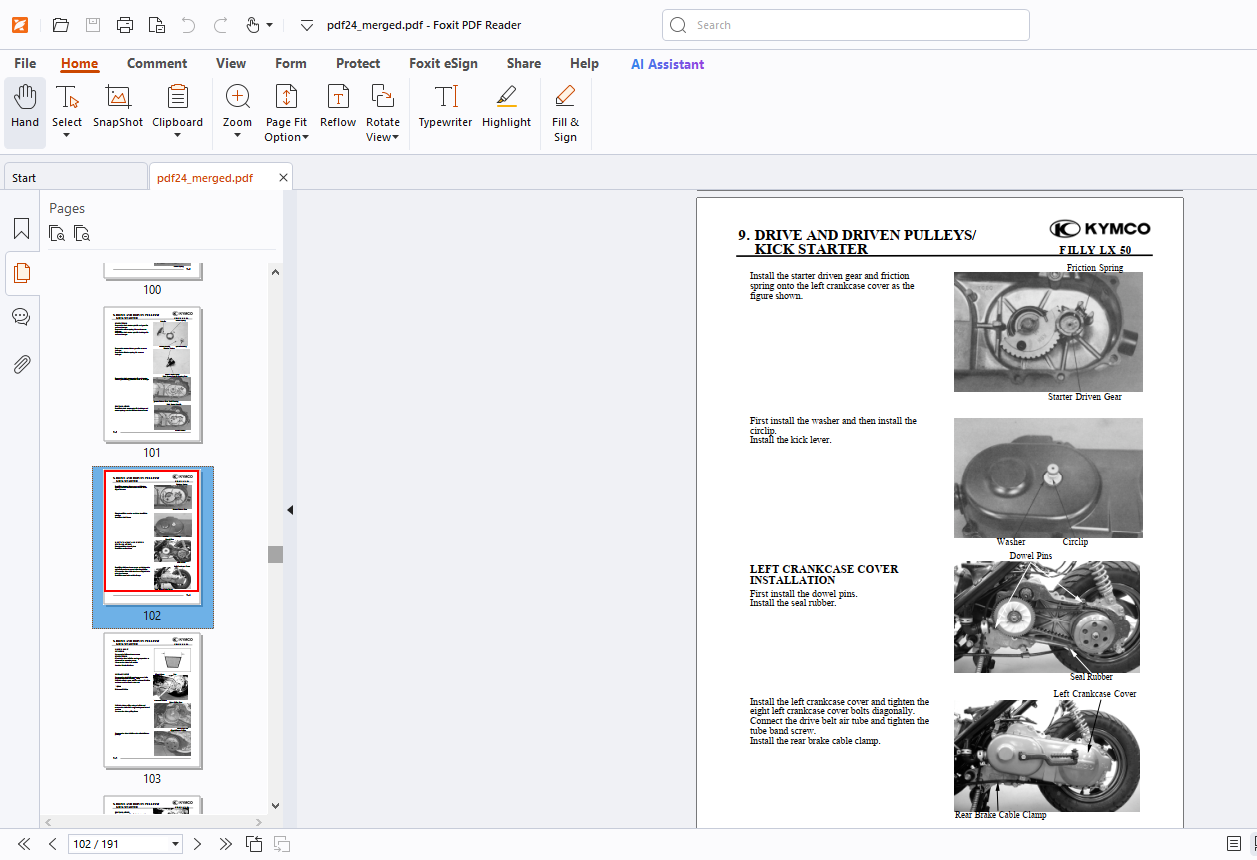
Task: Close the pdf24_merged.pdf tab
Action: (283, 178)
